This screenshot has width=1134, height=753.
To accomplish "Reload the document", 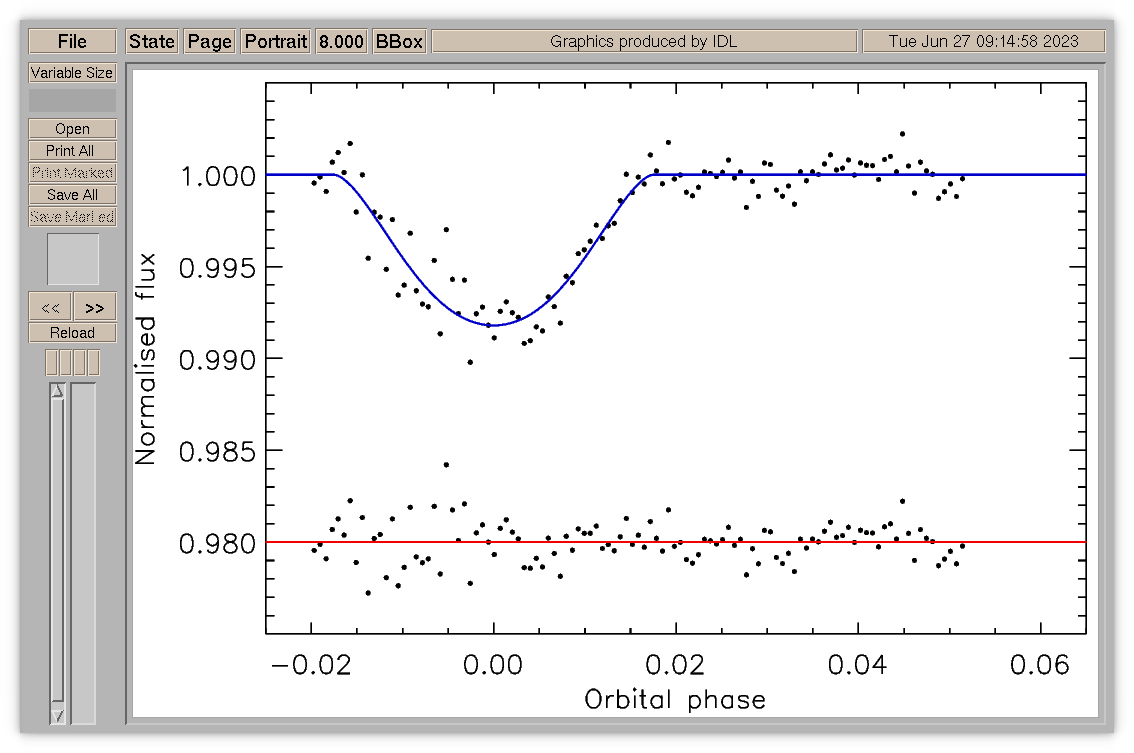I will point(72,333).
